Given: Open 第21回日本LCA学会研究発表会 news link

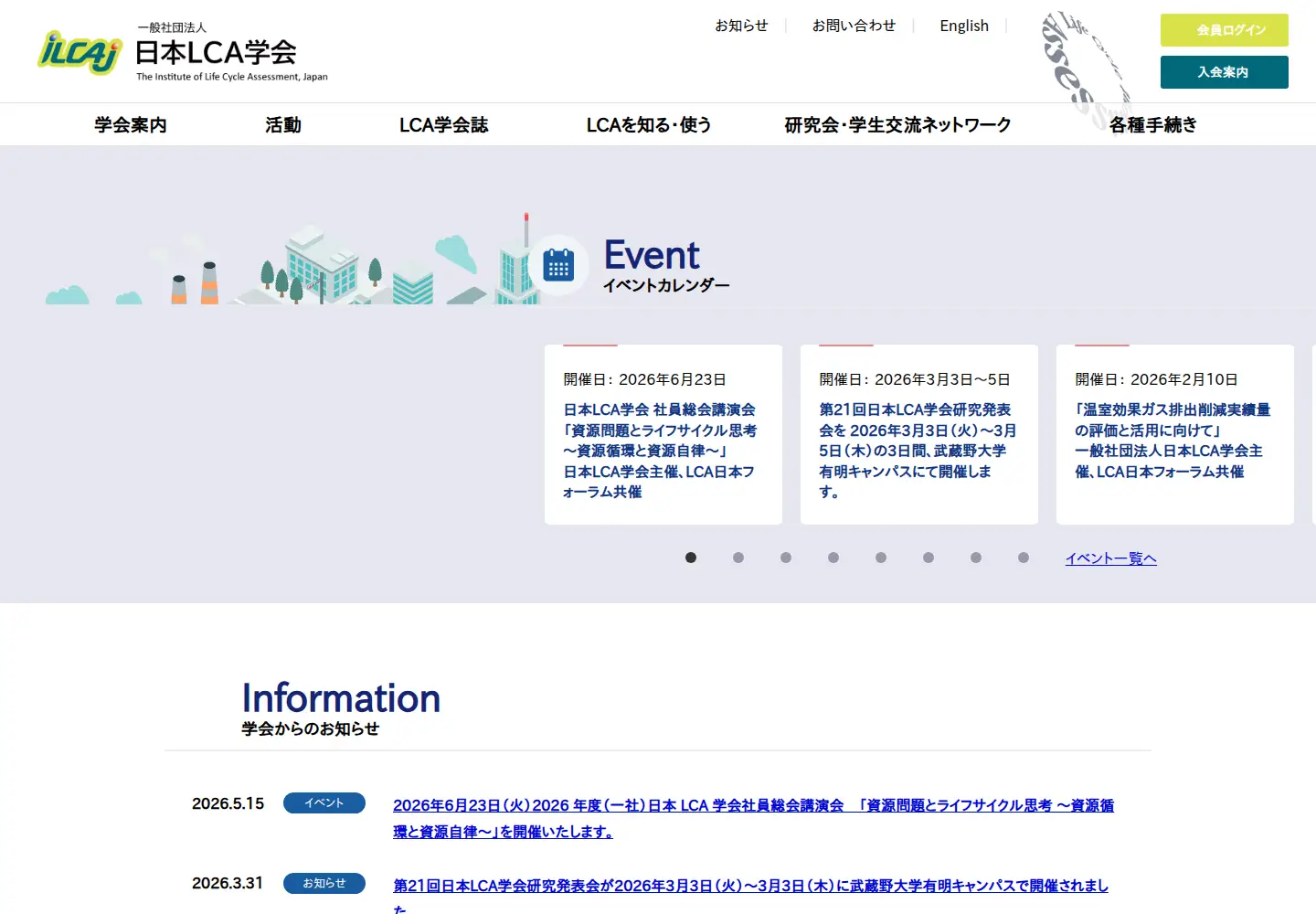Looking at the screenshot, I should pyautogui.click(x=751, y=897).
